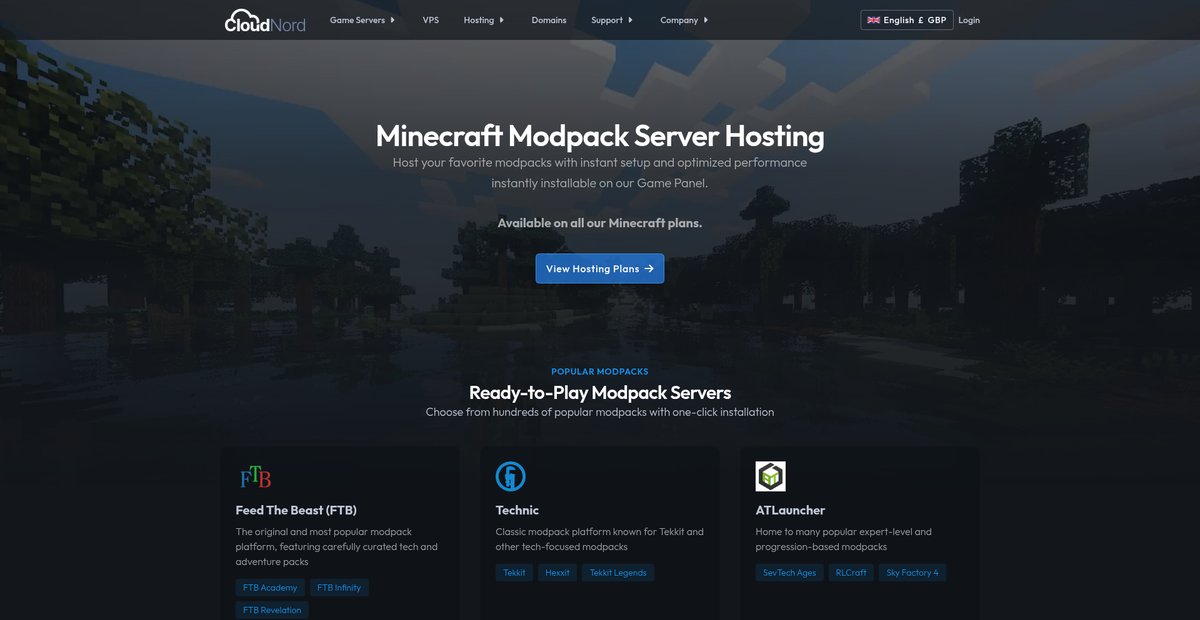Click the UK flag icon in language selector

873,20
